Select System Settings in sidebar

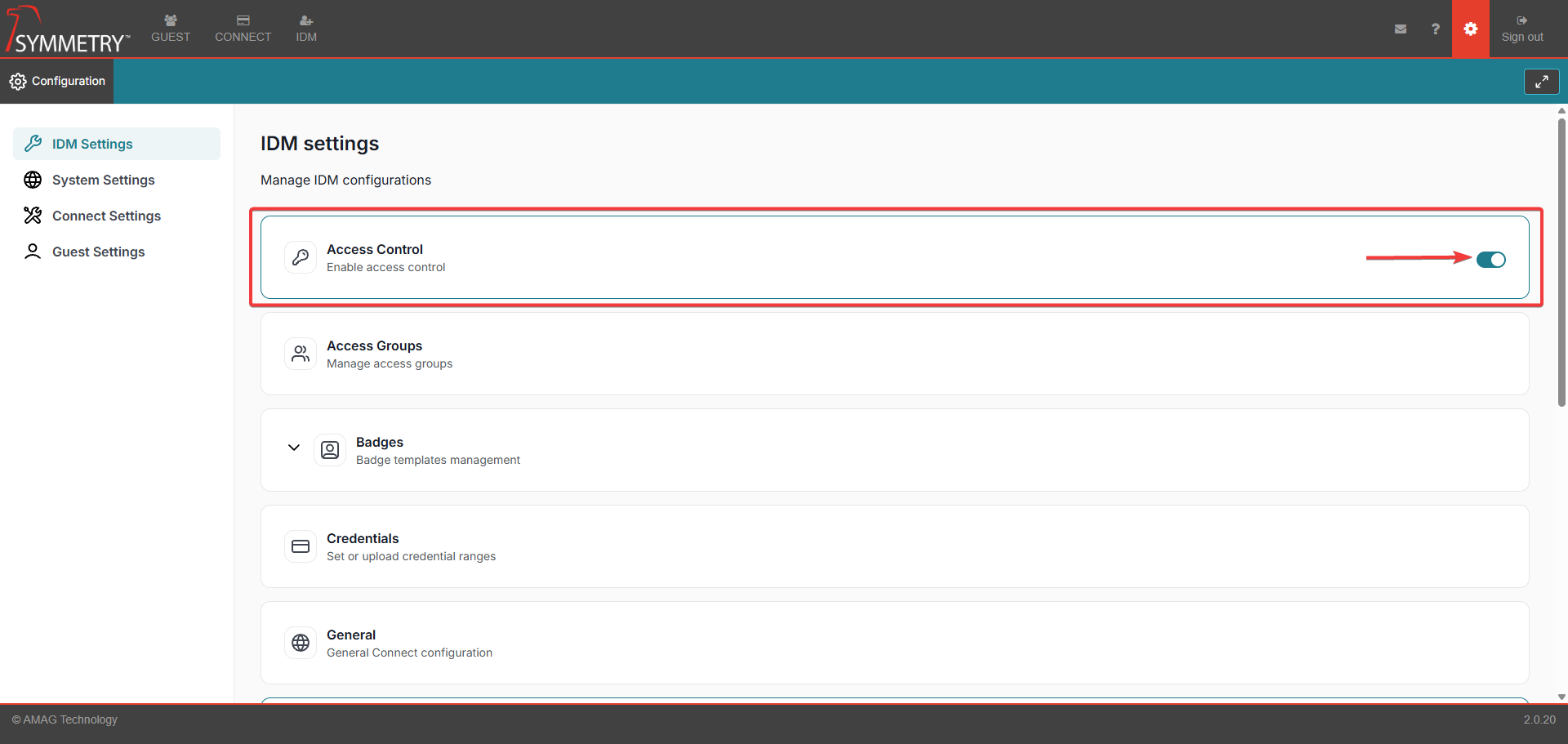pos(103,180)
